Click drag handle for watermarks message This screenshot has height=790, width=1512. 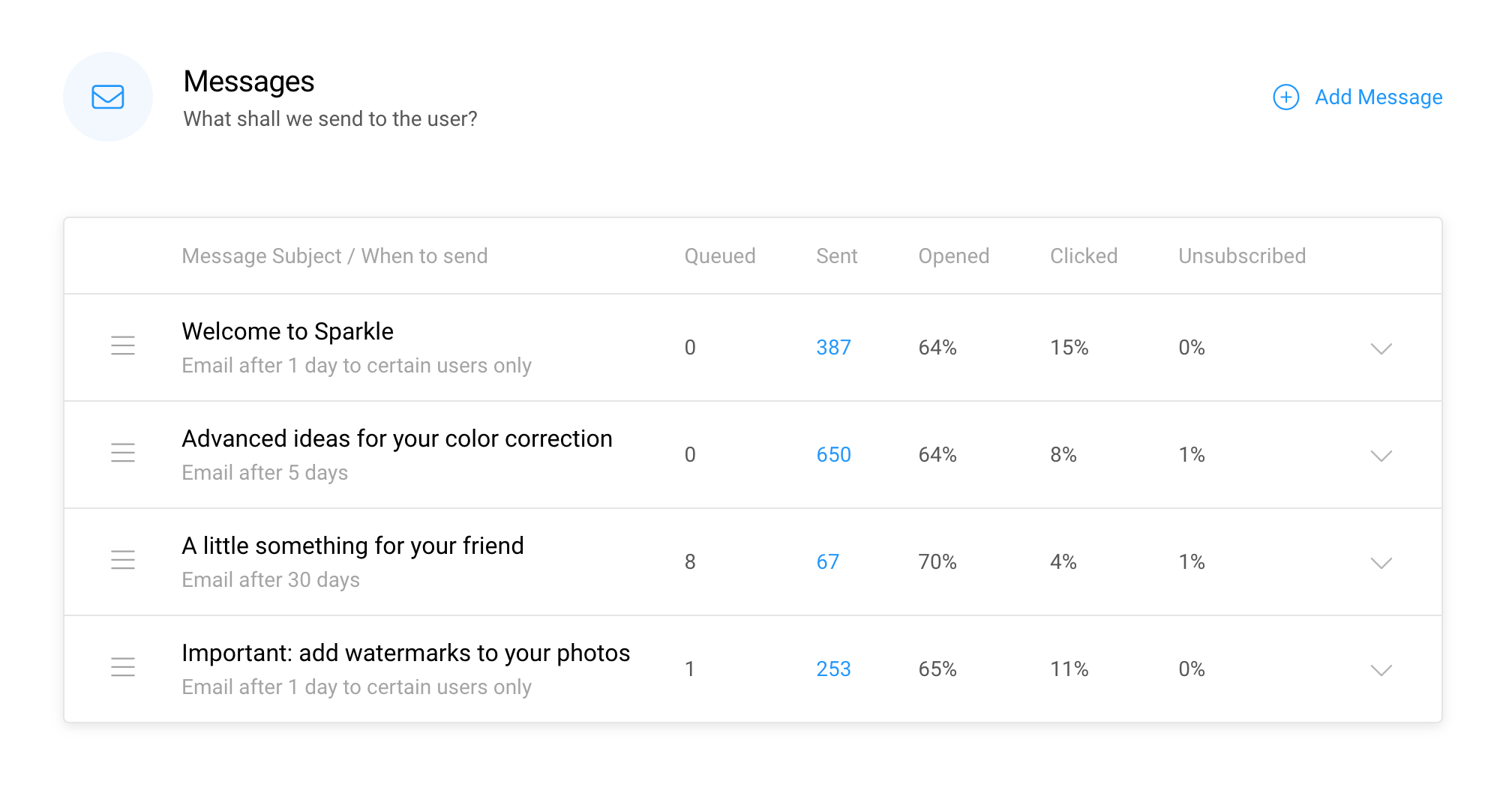(x=123, y=667)
